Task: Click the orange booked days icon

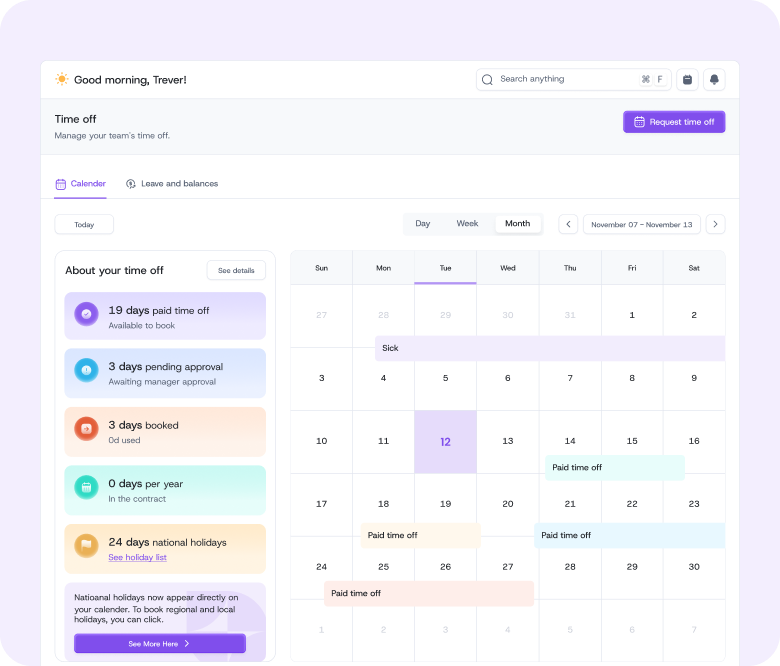Action: point(86,429)
